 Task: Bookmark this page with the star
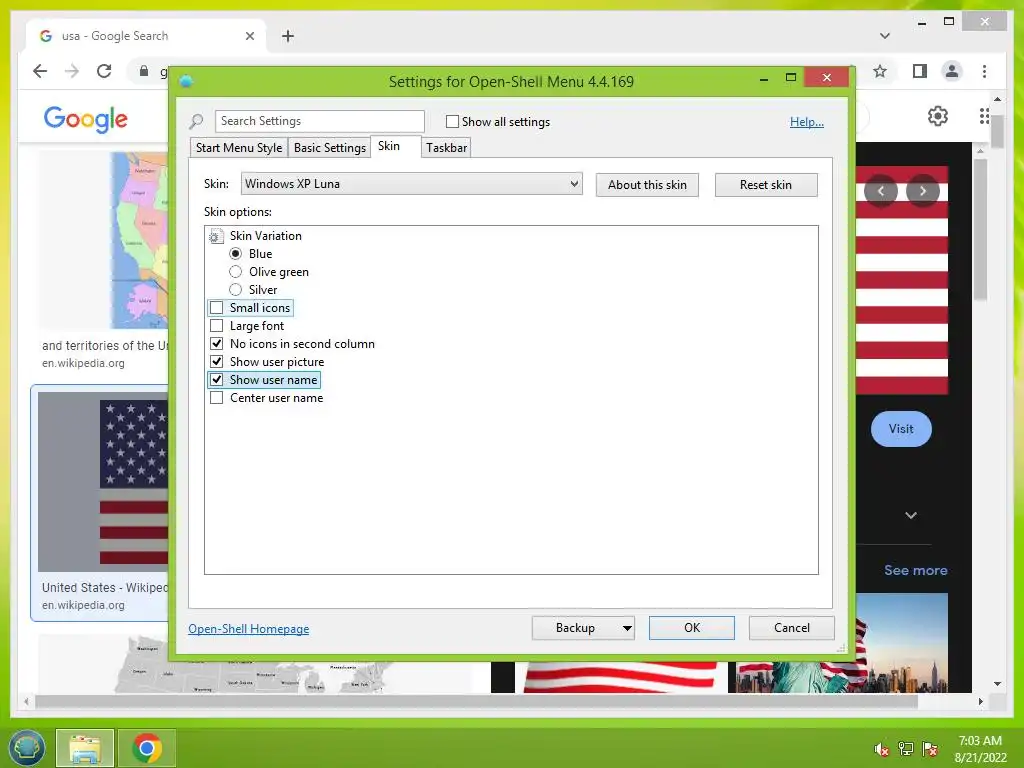(x=880, y=71)
